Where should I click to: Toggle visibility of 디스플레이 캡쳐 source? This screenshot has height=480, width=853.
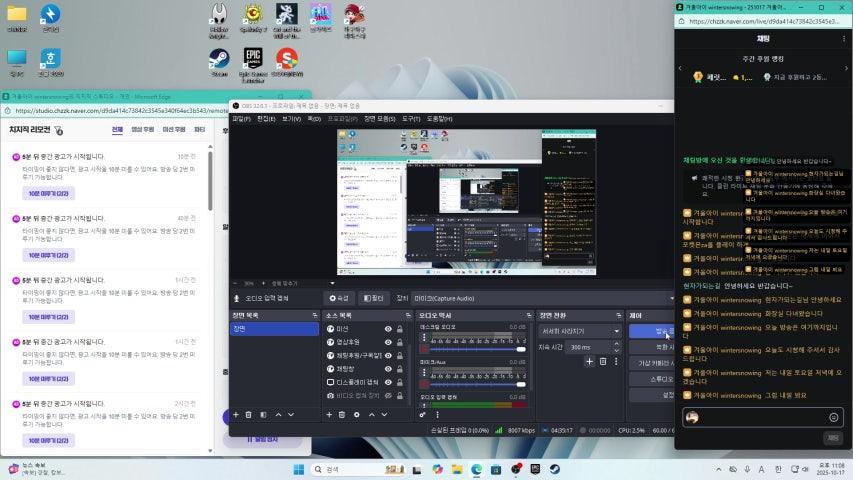(388, 382)
